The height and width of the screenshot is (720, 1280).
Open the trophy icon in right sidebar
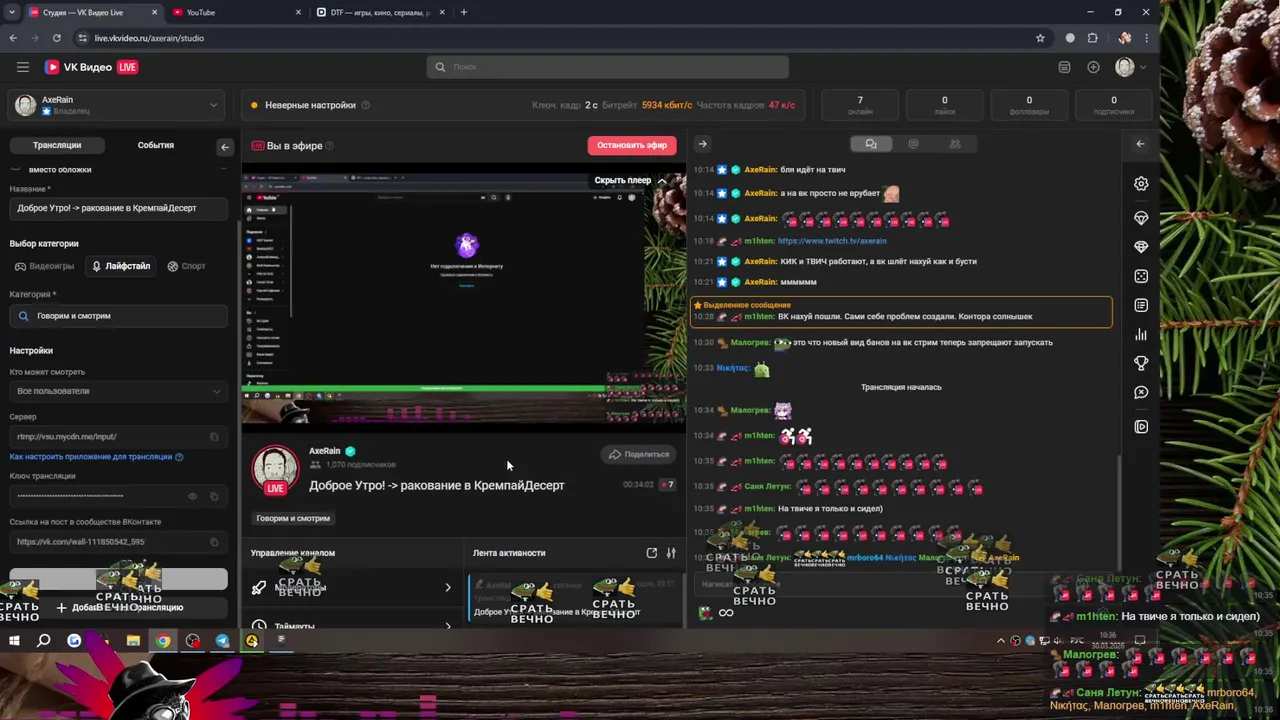pos(1141,363)
